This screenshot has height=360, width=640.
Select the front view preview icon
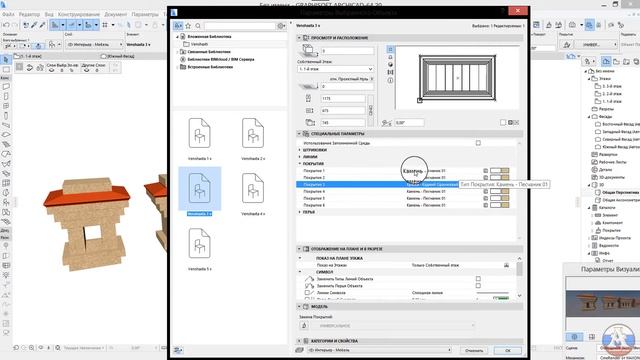pyautogui.click(x=390, y=57)
